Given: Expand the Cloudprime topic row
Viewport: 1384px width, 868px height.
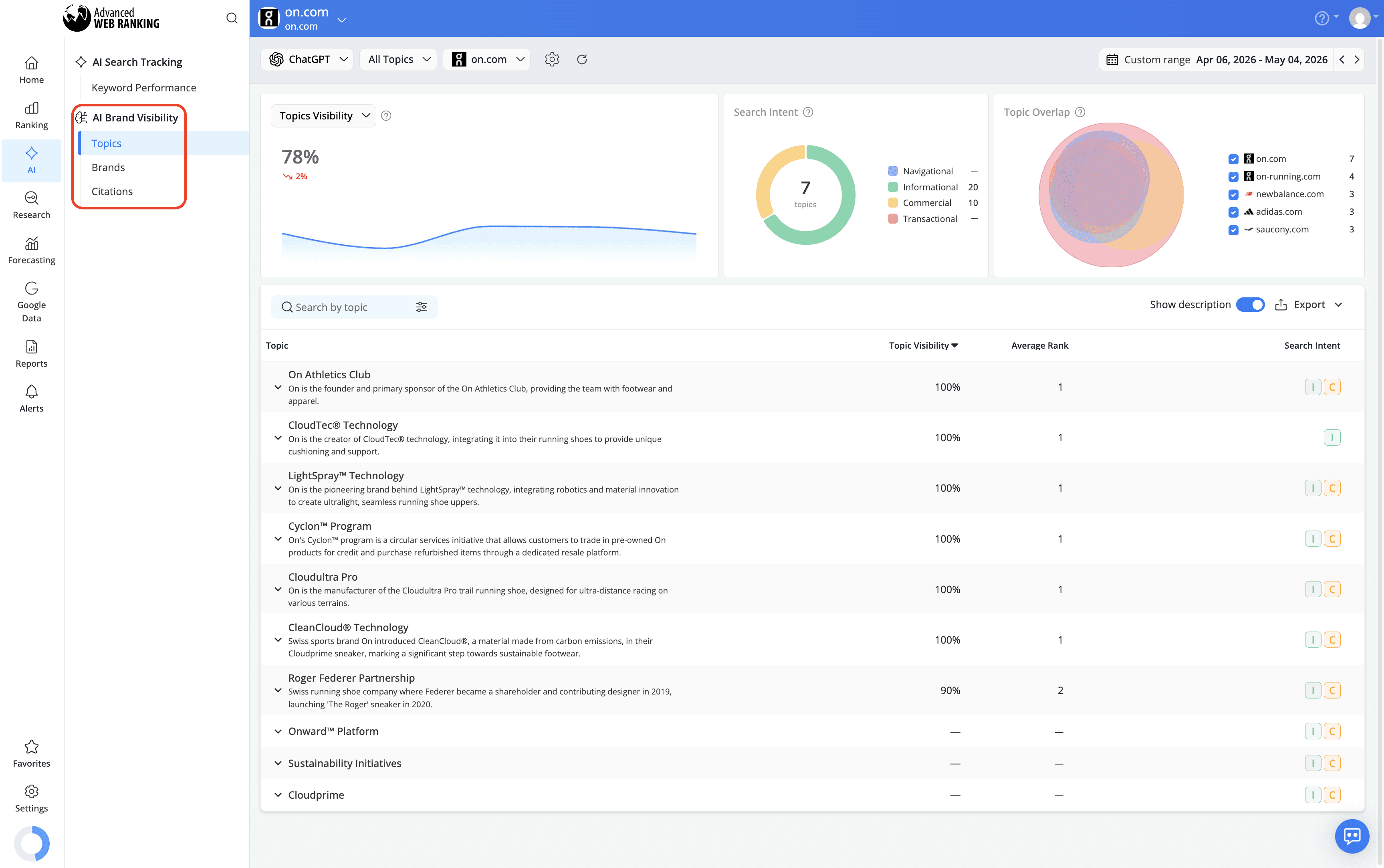Looking at the screenshot, I should pos(278,795).
